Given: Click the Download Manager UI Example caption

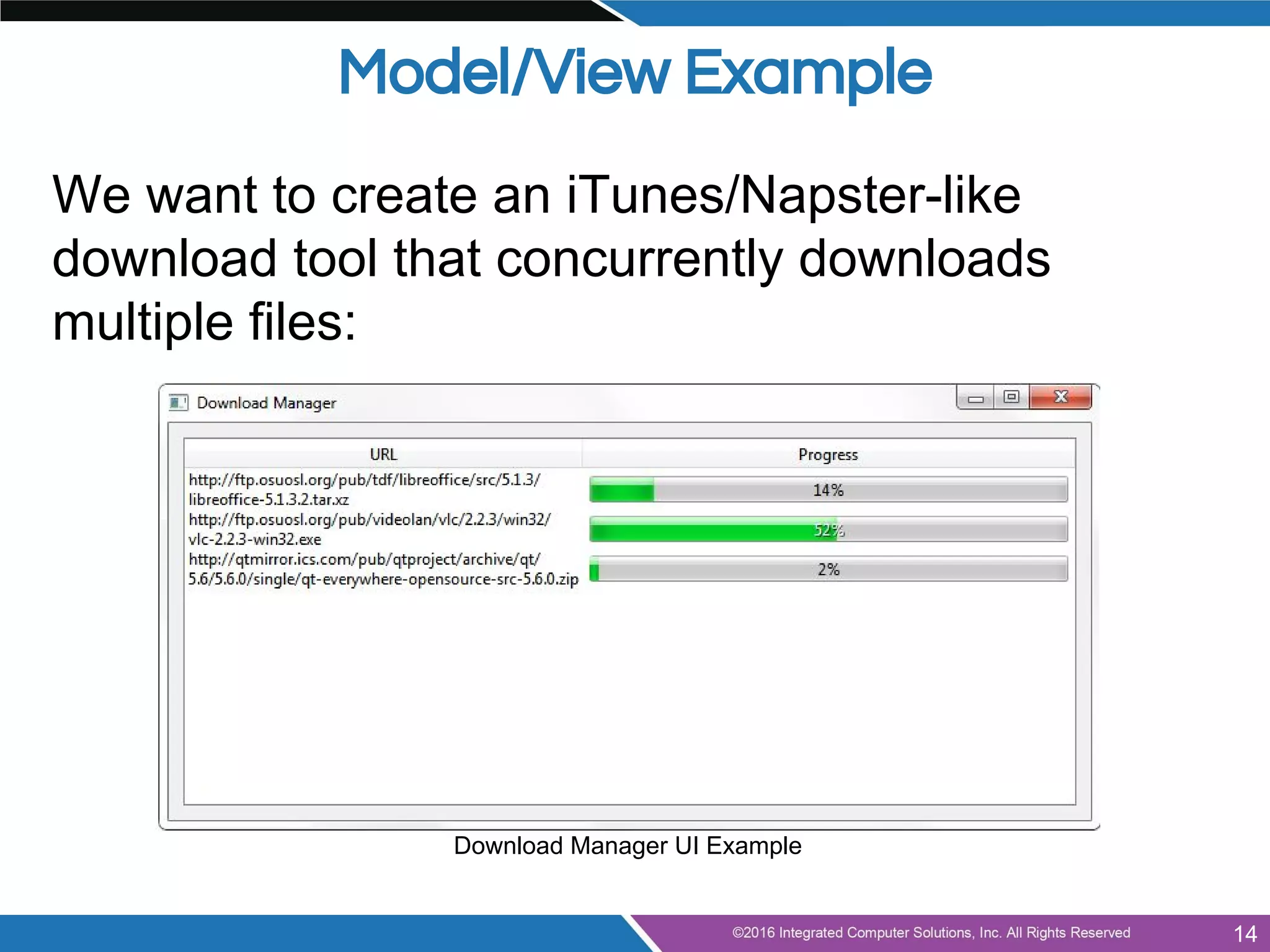Looking at the screenshot, I should (628, 846).
